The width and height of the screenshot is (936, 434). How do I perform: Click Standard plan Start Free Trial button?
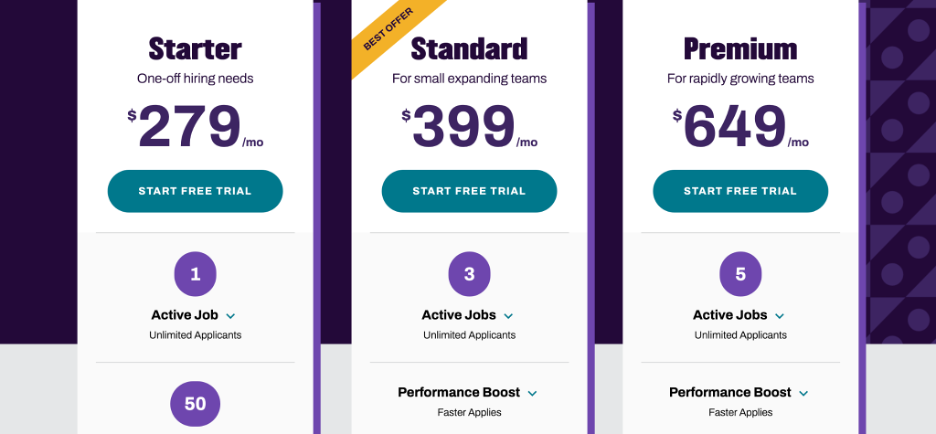469,191
